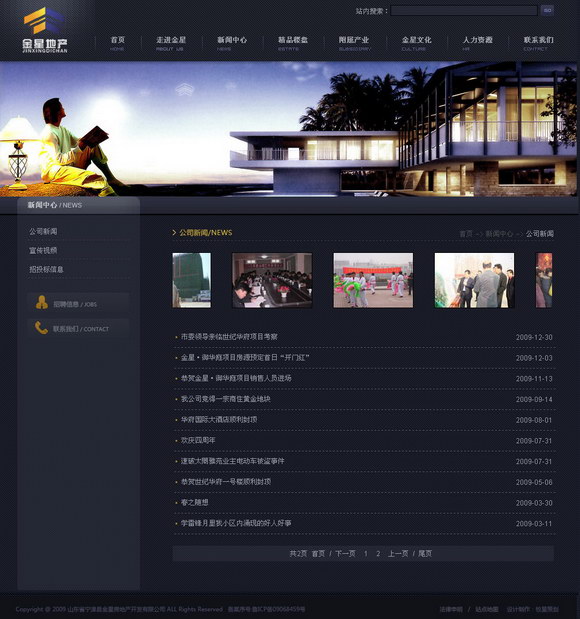Viewport: 580px width, 619px height.
Task: Click 下一页 next page link
Action: (345, 553)
